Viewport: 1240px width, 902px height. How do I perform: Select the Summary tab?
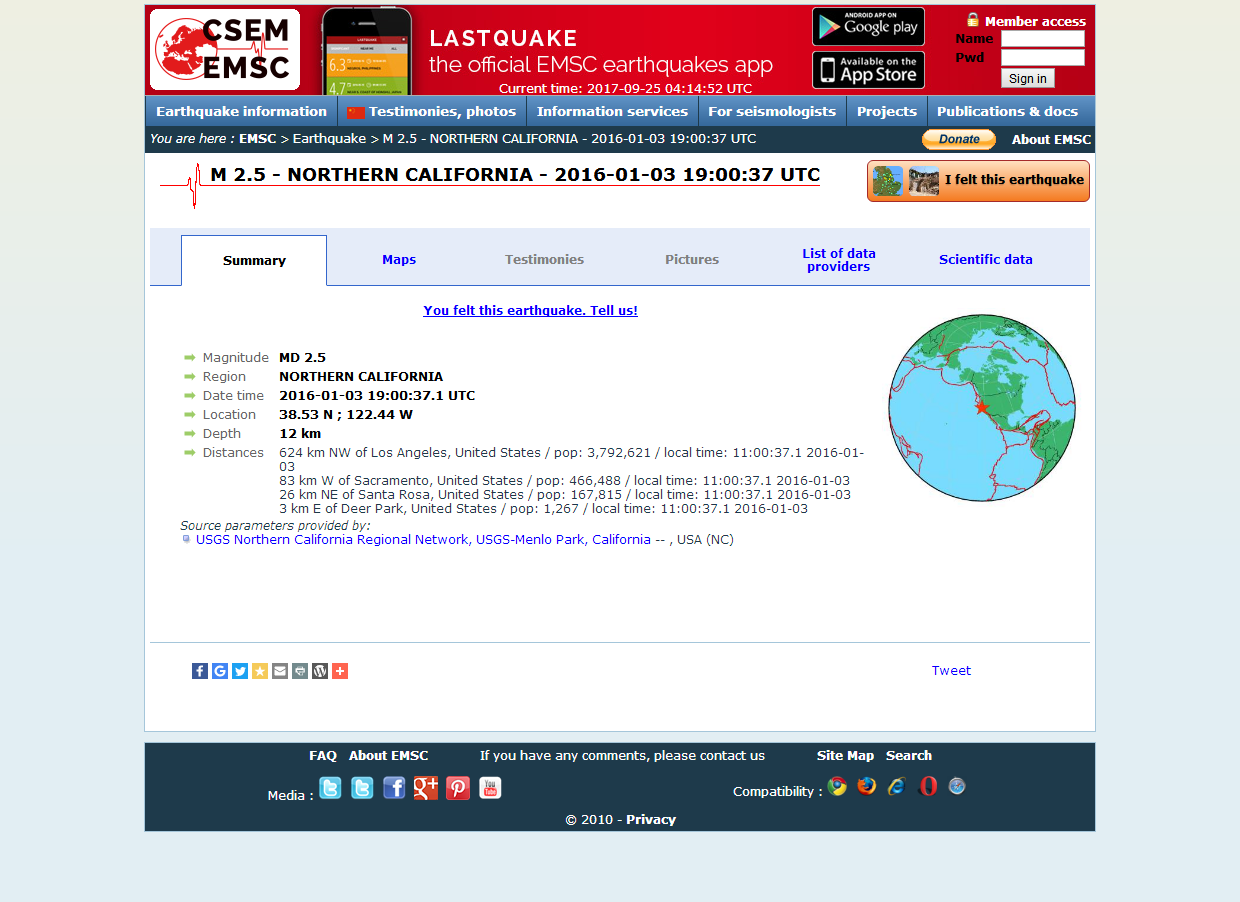[x=254, y=260]
